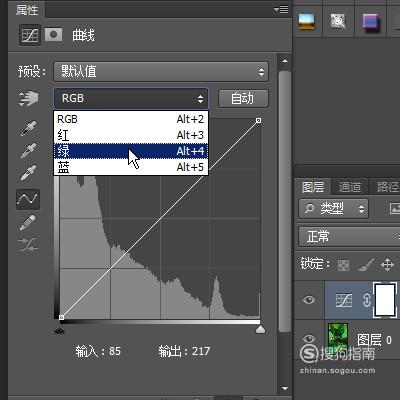Click the link icon on curves layer
The width and height of the screenshot is (400, 400).
[366, 300]
